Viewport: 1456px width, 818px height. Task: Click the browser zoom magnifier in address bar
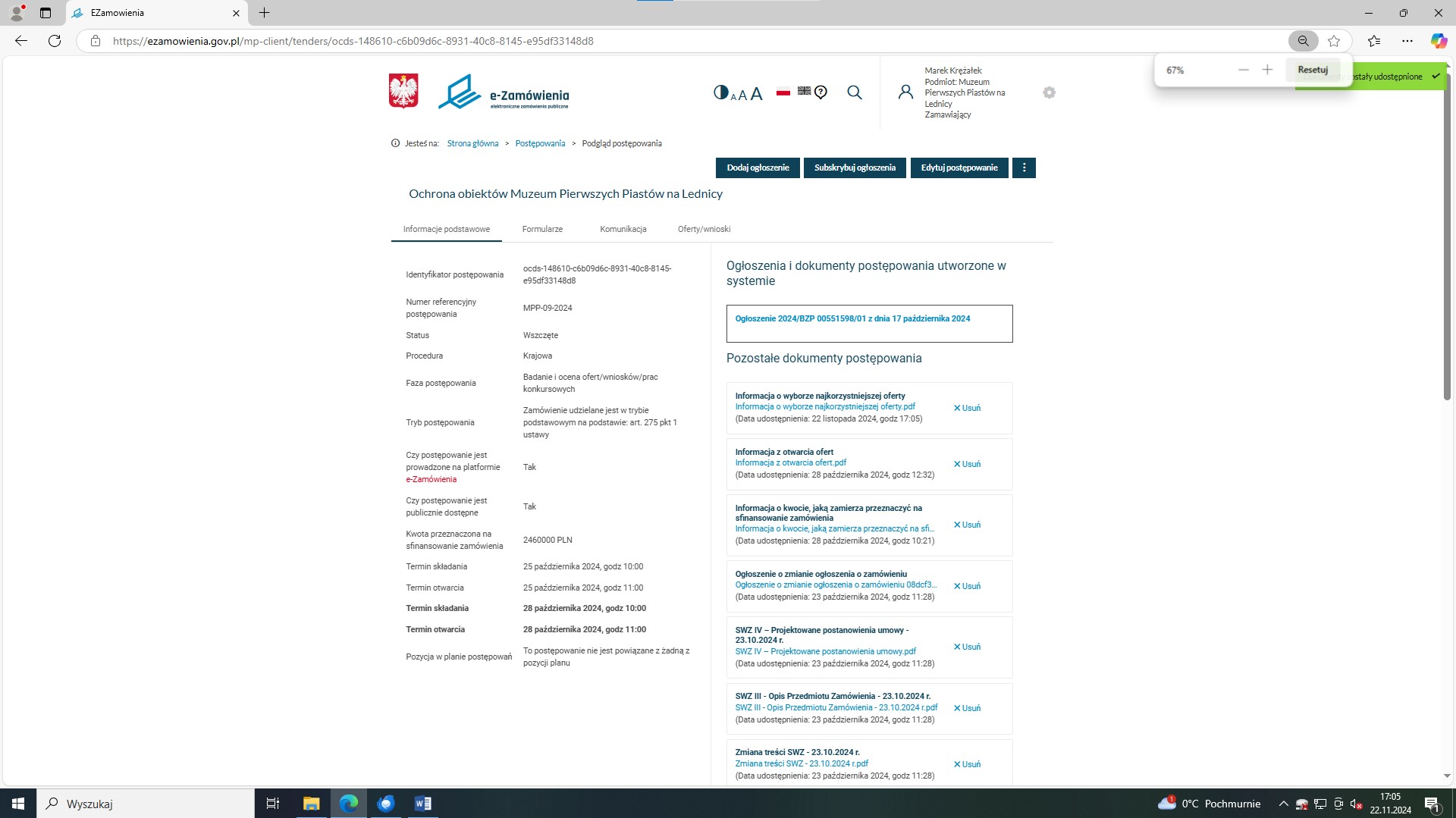point(1303,41)
